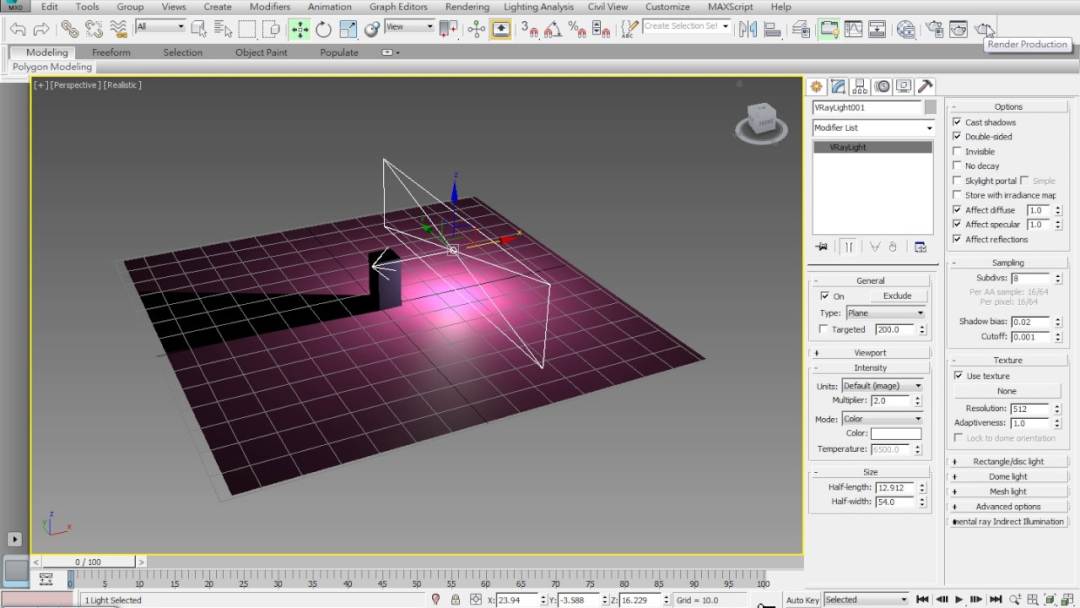Enable the Invisible checkbox
1080x608 pixels.
point(957,151)
